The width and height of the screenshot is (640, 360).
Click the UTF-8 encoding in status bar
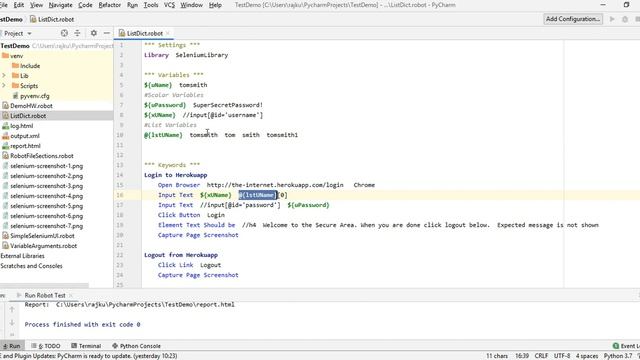click(562, 356)
